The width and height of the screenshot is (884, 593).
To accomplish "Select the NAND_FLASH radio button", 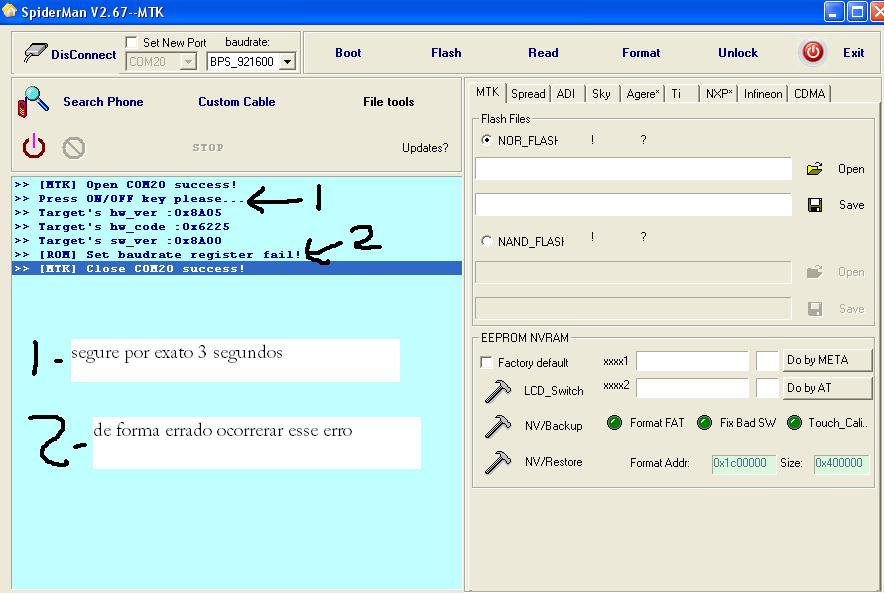I will [486, 241].
